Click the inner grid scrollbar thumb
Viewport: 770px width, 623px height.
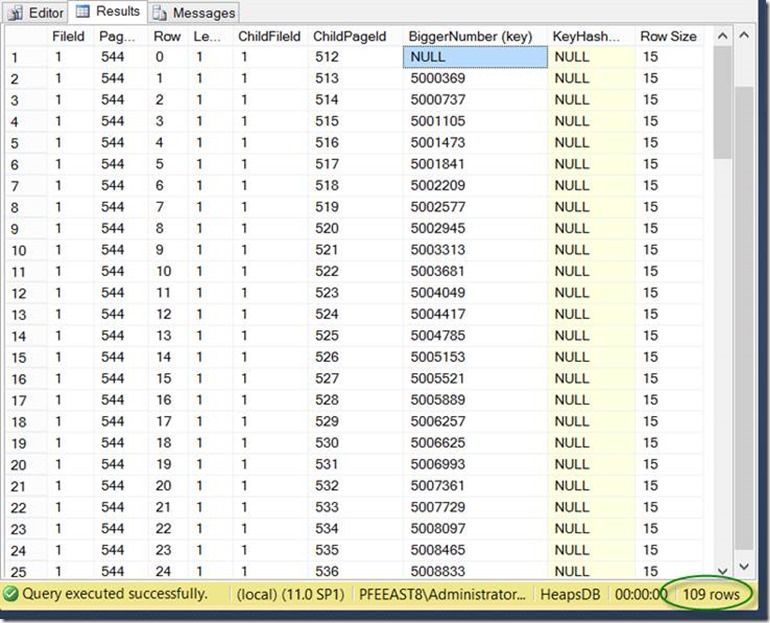(722, 102)
